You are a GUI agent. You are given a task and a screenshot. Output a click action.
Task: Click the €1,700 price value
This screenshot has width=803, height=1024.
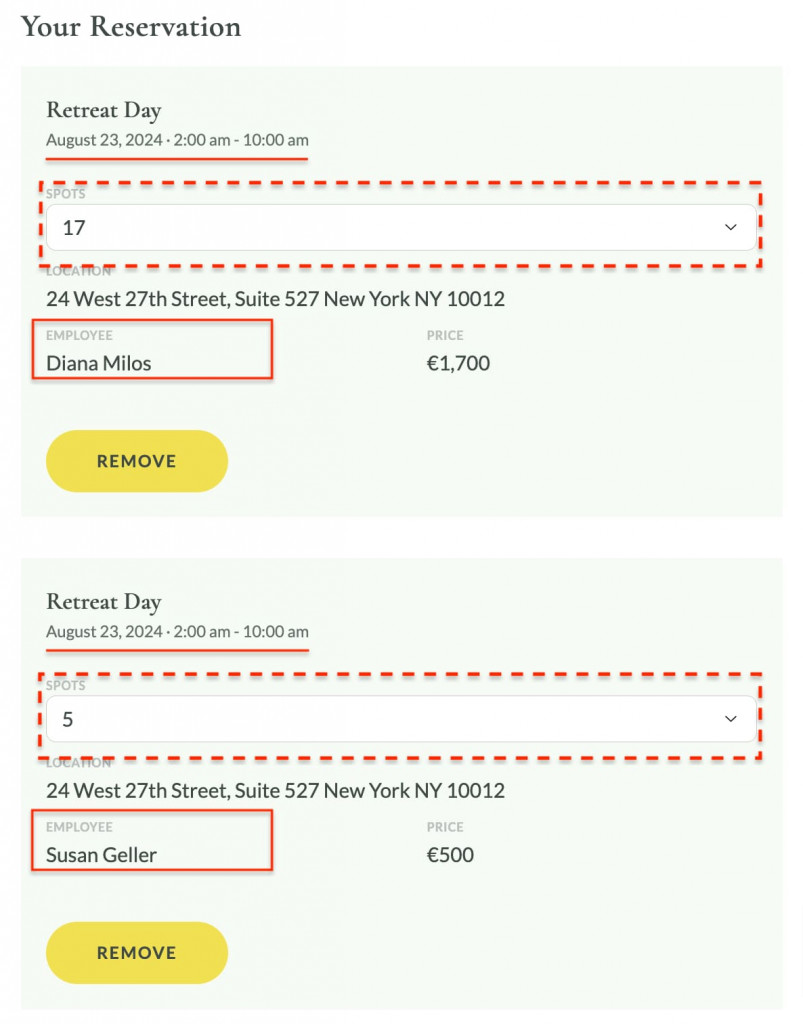click(458, 363)
